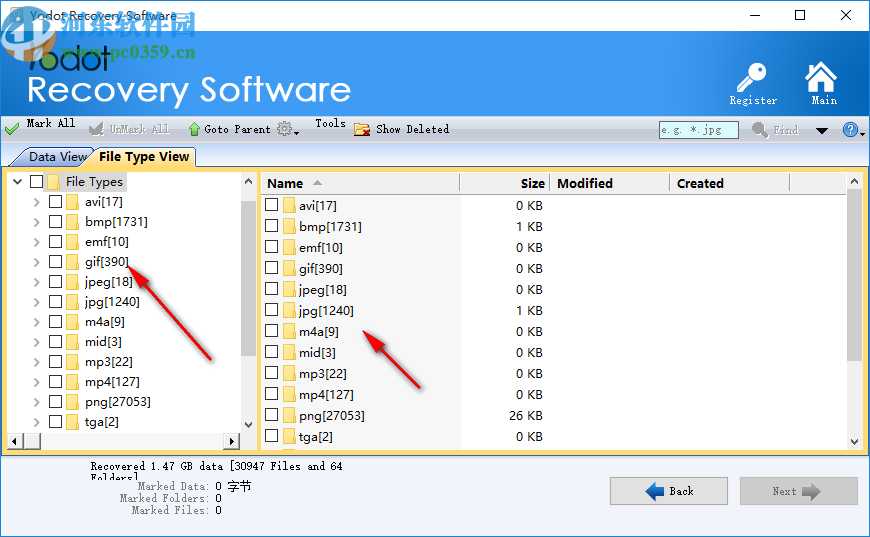Click the Mark All label
The height and width of the screenshot is (537, 870).
click(50, 123)
